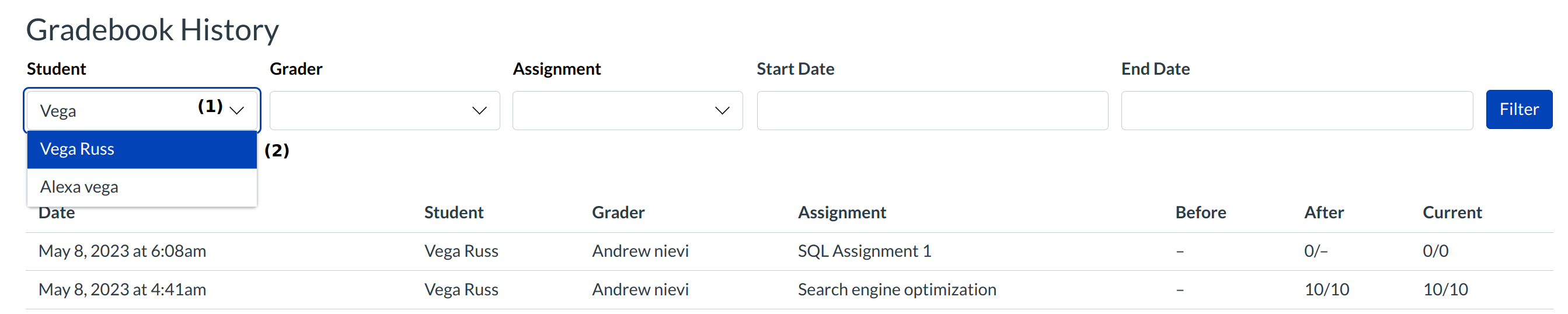The image size is (1568, 314).
Task: Click the After column header
Action: tap(1324, 212)
